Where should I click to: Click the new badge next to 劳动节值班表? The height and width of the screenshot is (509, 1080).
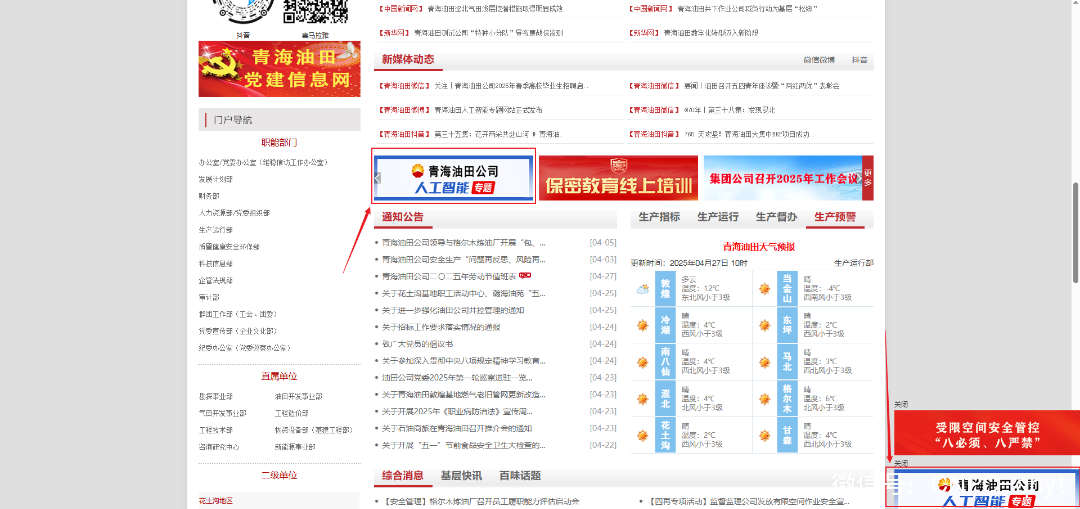pos(525,276)
